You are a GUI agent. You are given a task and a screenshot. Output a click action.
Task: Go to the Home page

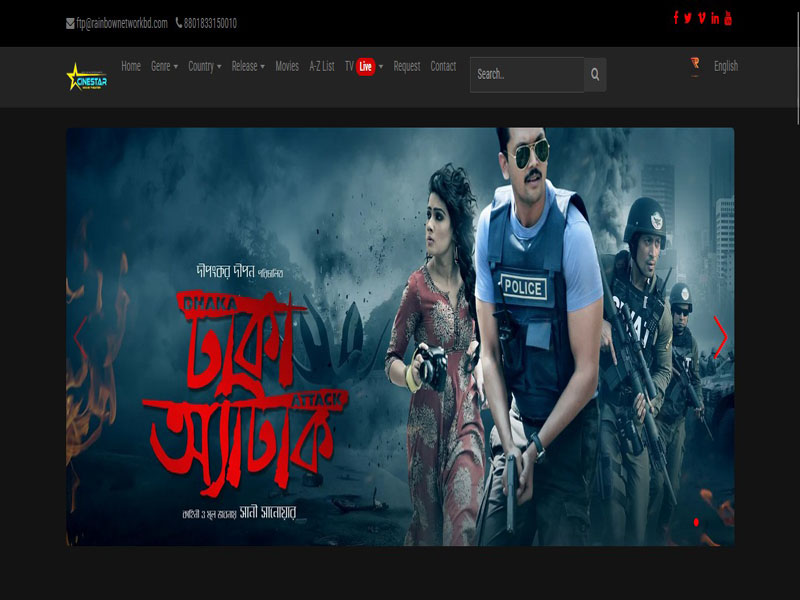pyautogui.click(x=131, y=66)
